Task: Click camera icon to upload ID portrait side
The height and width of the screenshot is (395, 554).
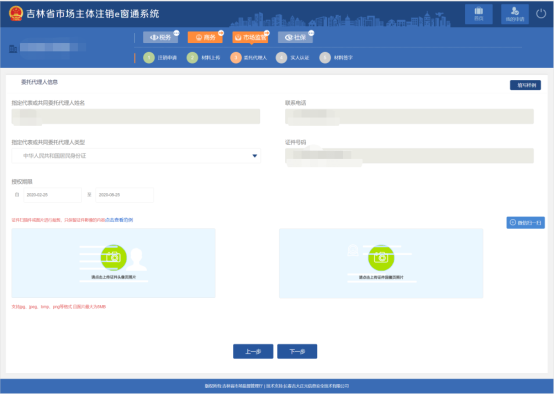Action: 113,257
